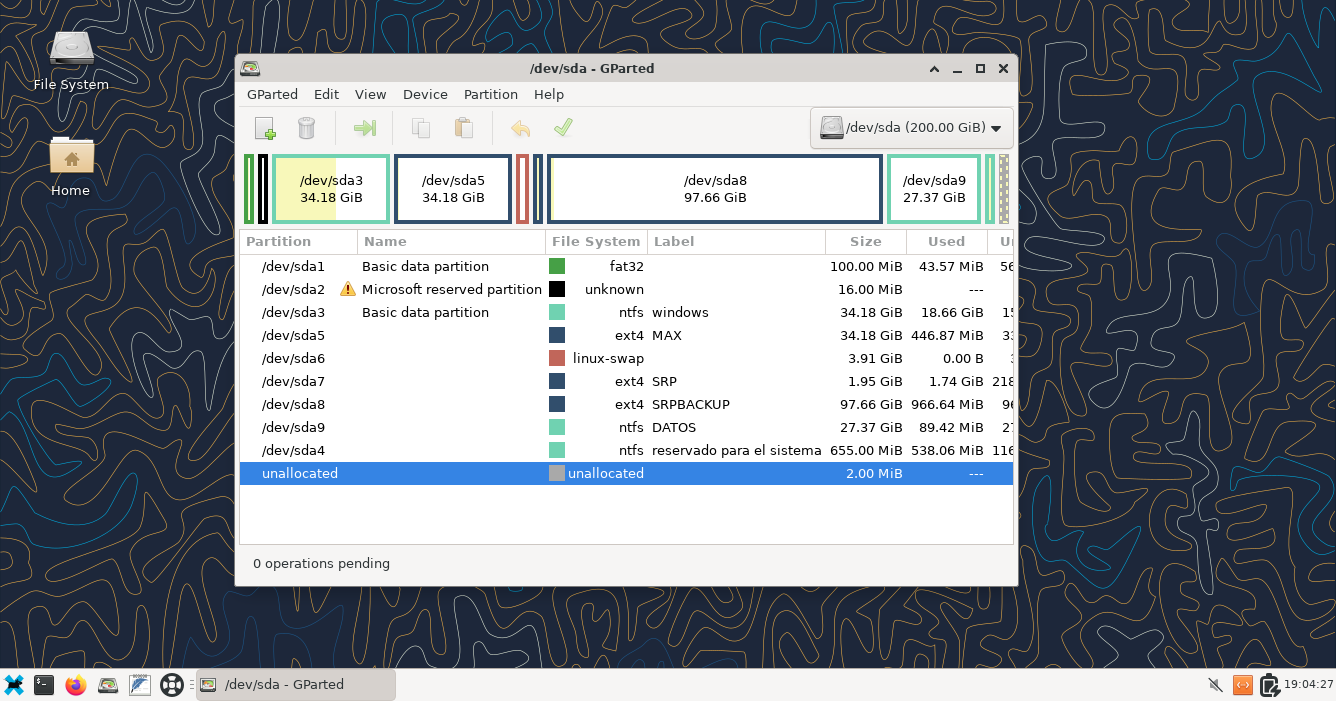This screenshot has width=1336, height=701.
Task: Click the Paste partition toolbar icon
Action: pos(463,128)
